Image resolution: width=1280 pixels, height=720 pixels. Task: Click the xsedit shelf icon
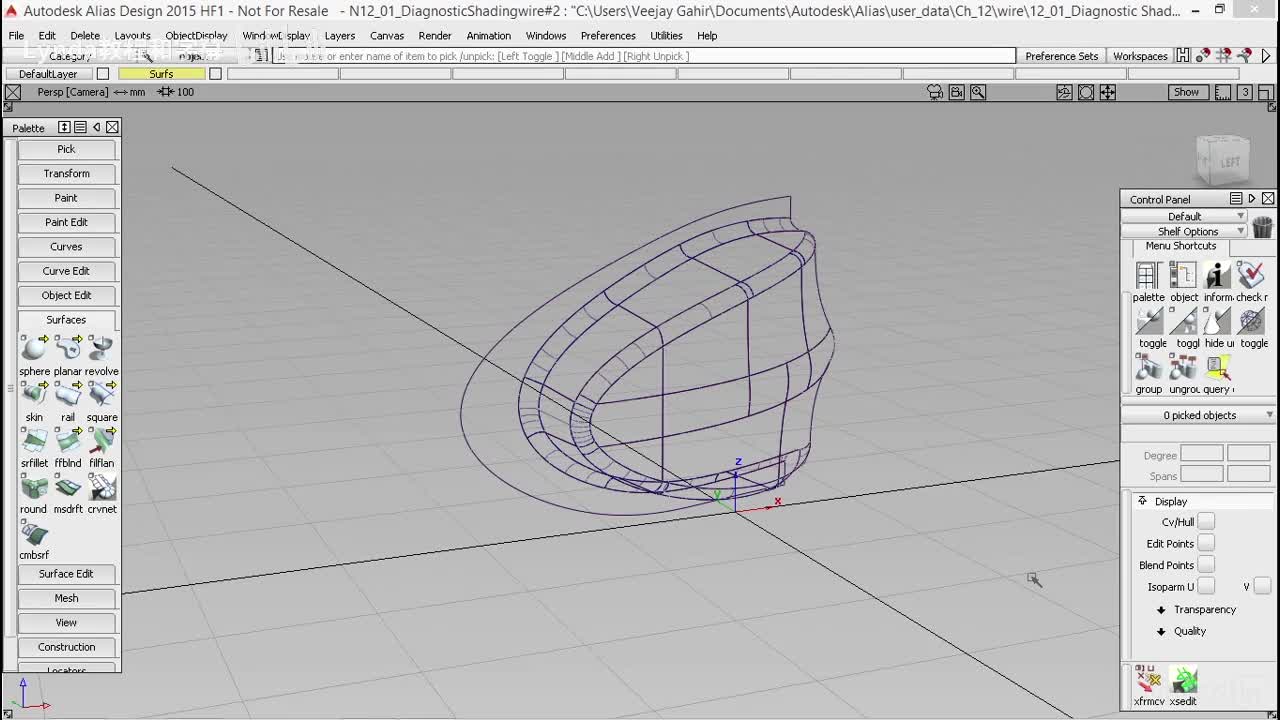click(x=1183, y=681)
